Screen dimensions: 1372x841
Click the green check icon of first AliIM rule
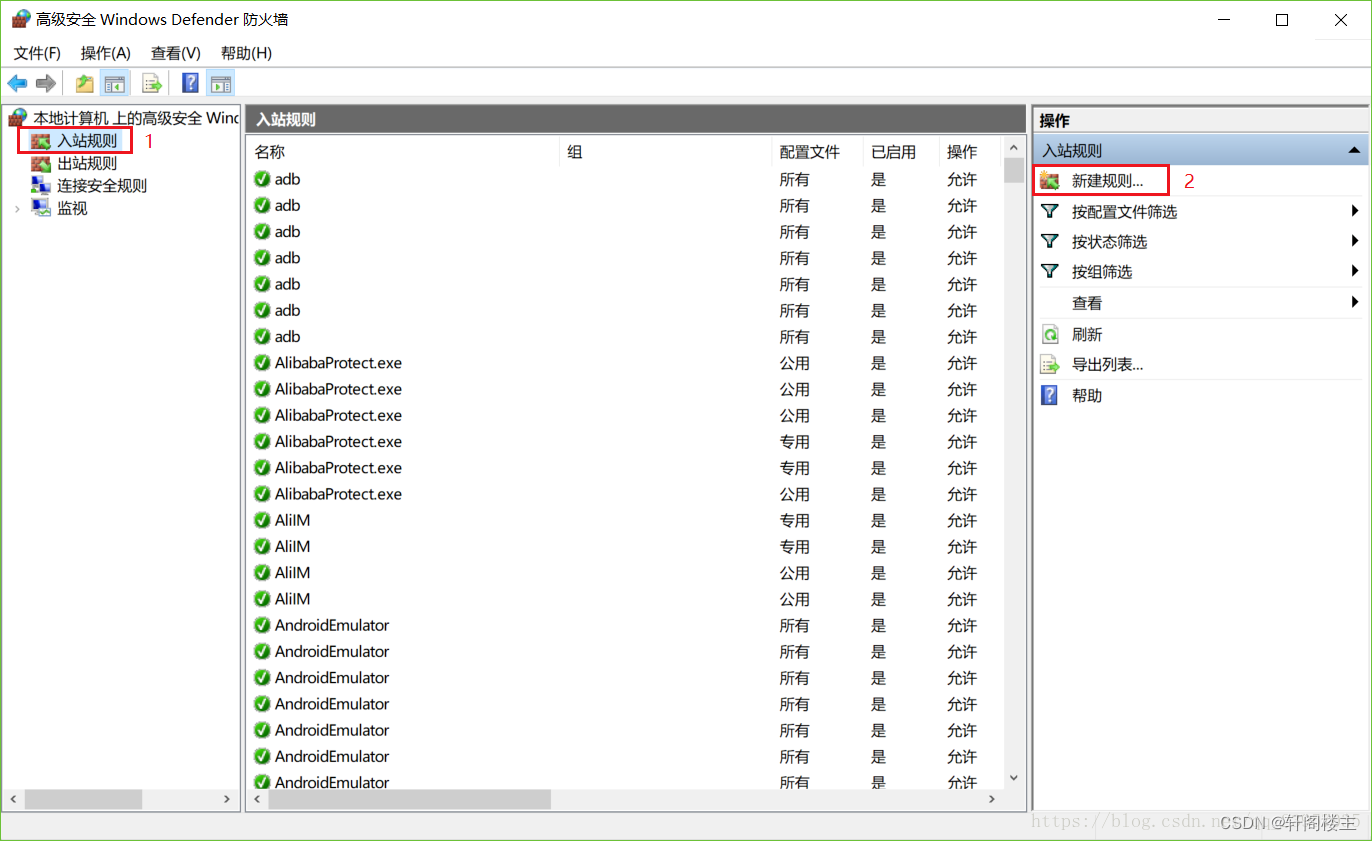(x=262, y=520)
